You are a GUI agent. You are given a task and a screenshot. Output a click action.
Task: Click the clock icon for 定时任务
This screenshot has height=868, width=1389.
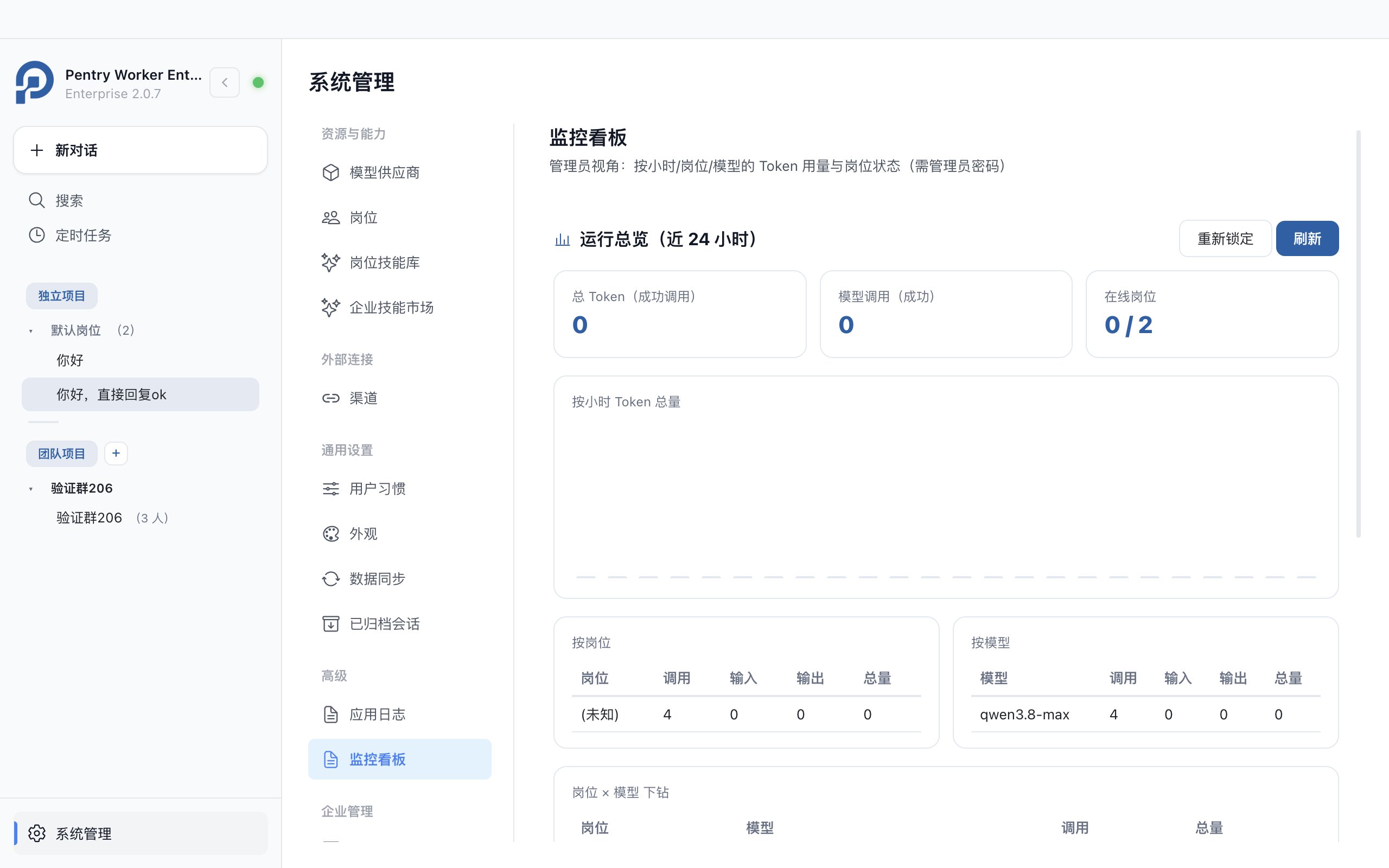pos(37,235)
